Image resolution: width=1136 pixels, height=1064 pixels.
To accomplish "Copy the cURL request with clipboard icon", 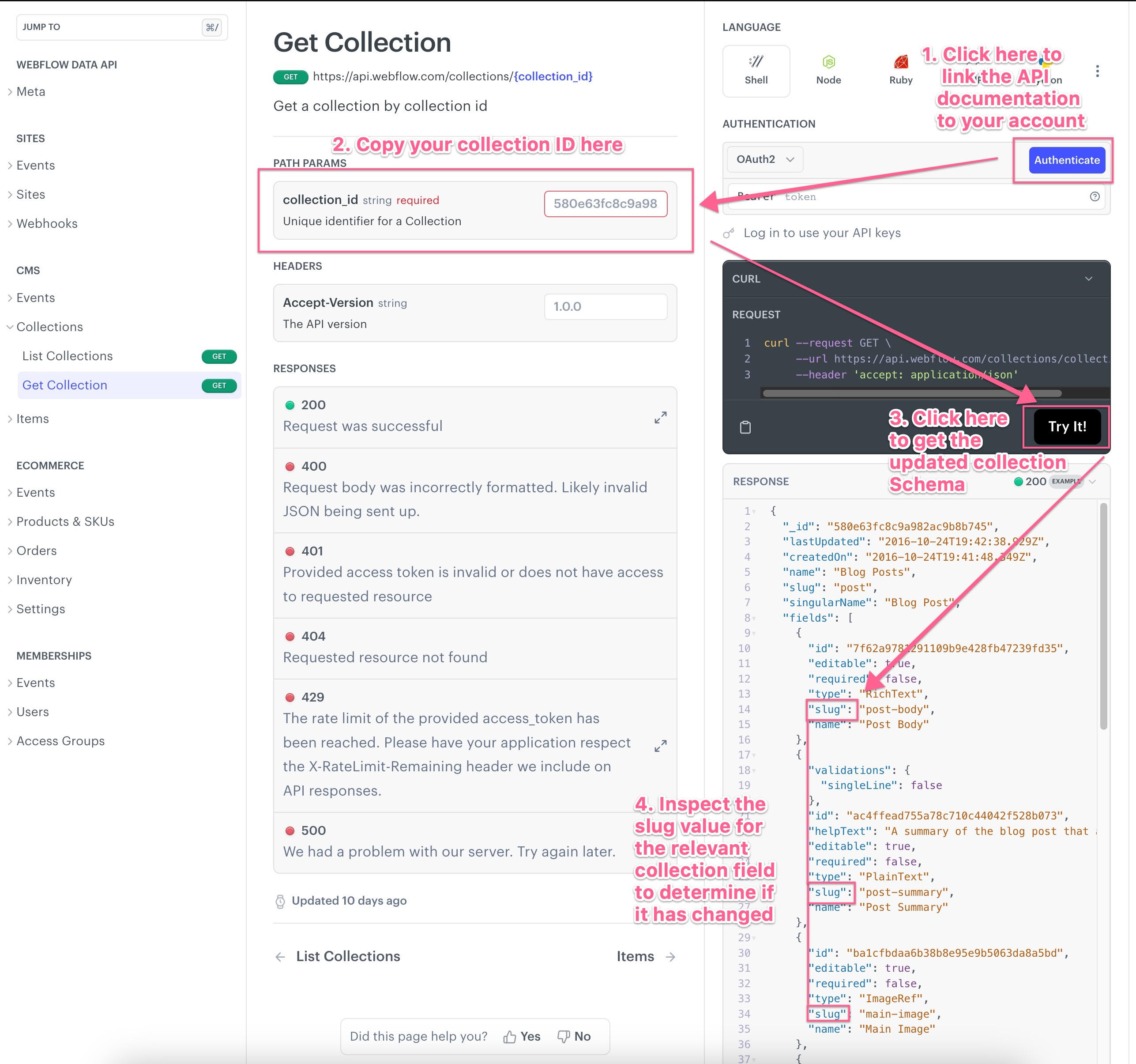I will click(x=745, y=427).
